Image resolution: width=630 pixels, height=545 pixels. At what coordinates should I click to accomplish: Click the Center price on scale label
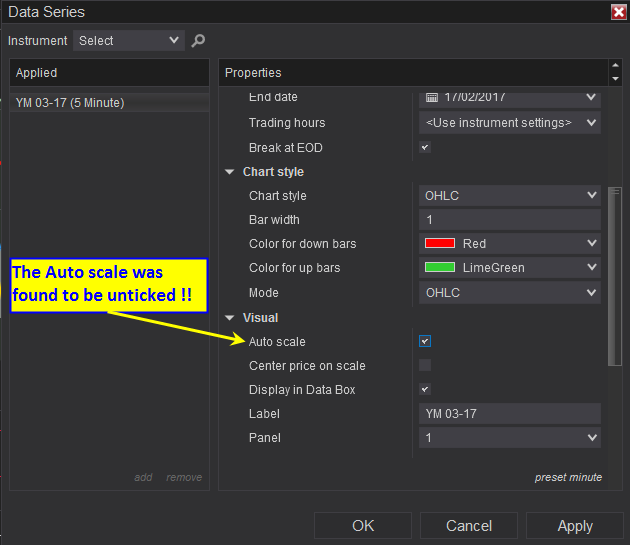(307, 366)
